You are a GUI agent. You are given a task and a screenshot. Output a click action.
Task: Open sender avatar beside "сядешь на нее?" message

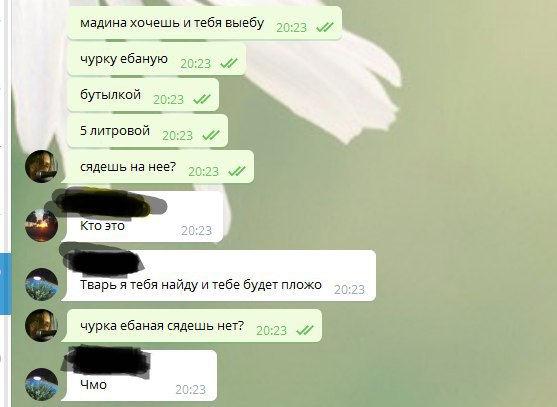(41, 166)
